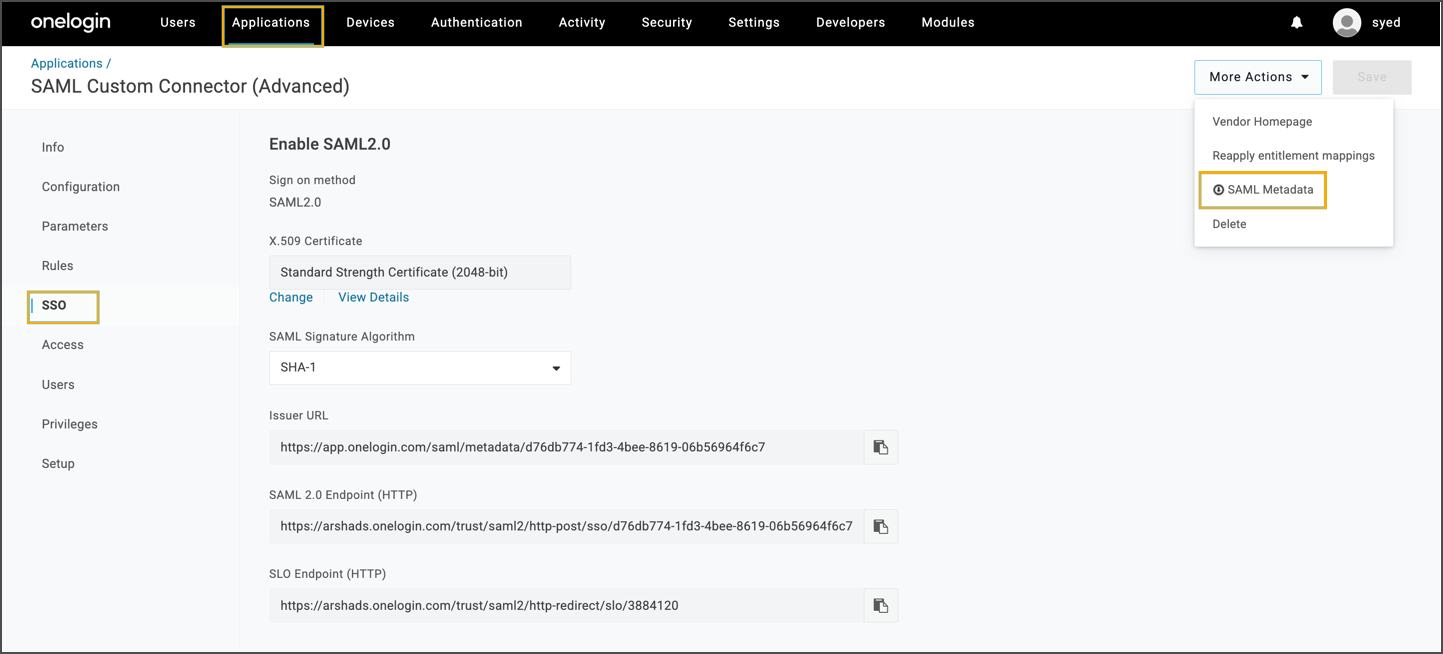Open View Details for the certificate
This screenshot has height=654, width=1443.
tap(373, 297)
